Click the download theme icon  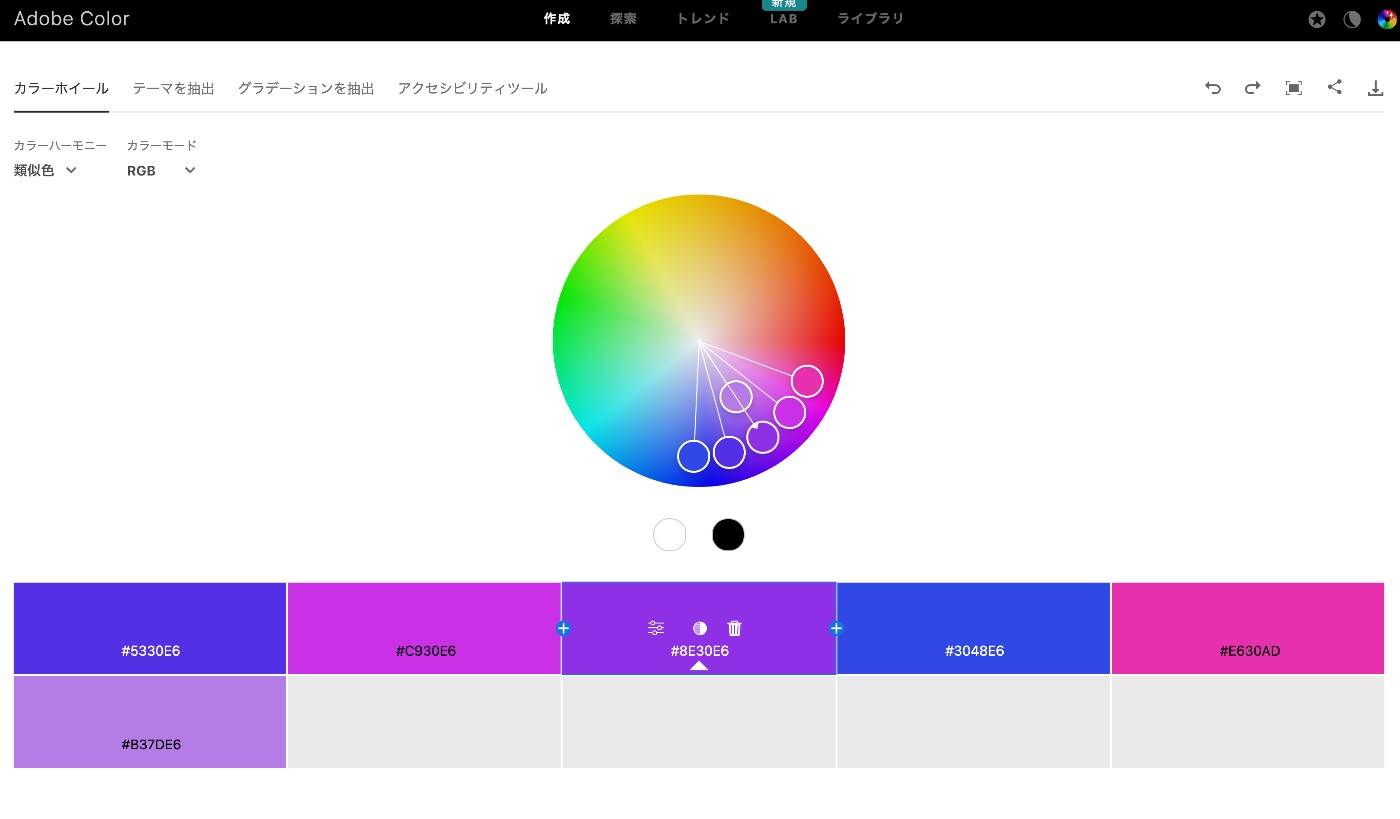coord(1375,88)
